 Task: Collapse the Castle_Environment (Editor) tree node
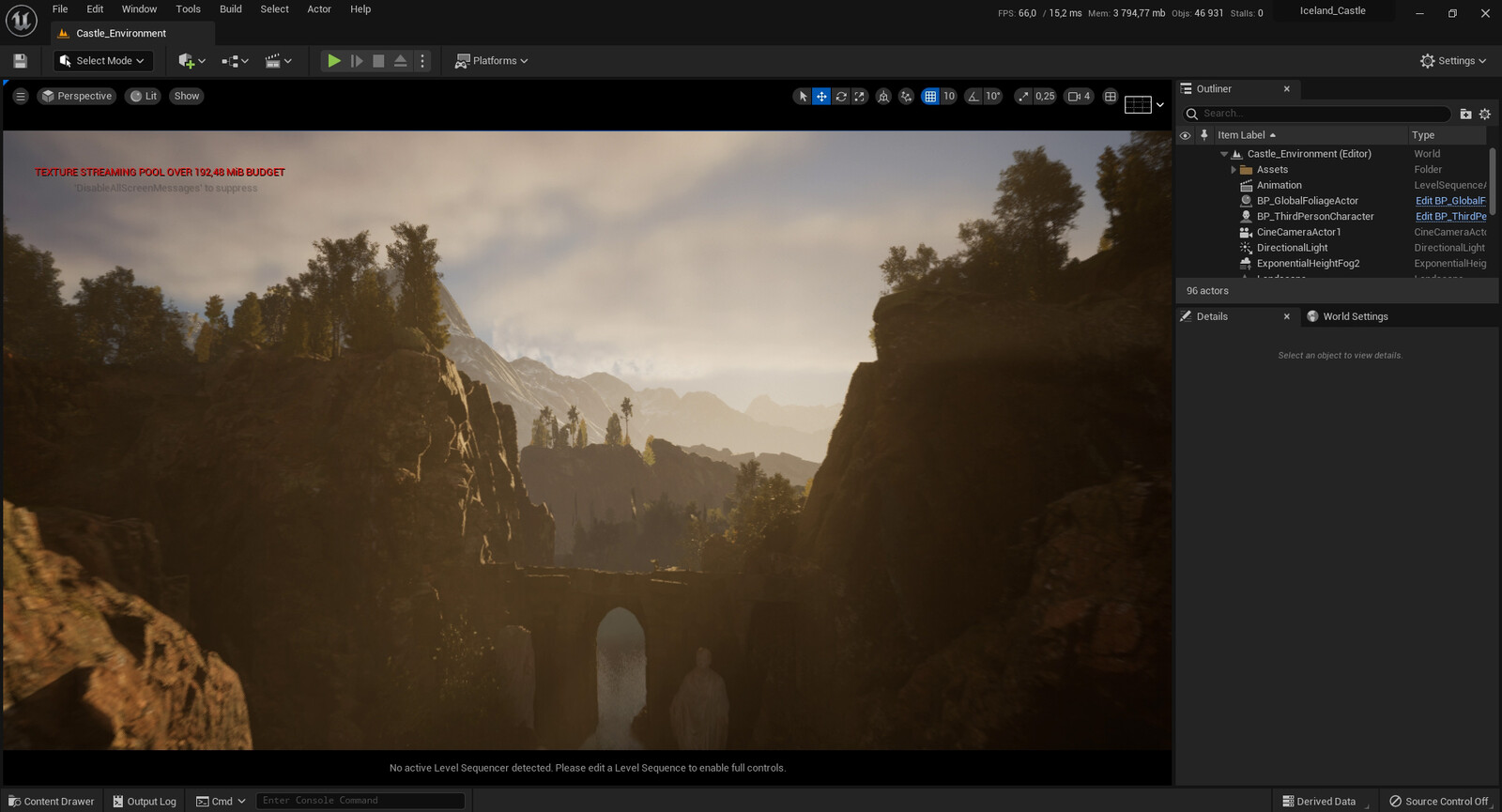point(1224,154)
